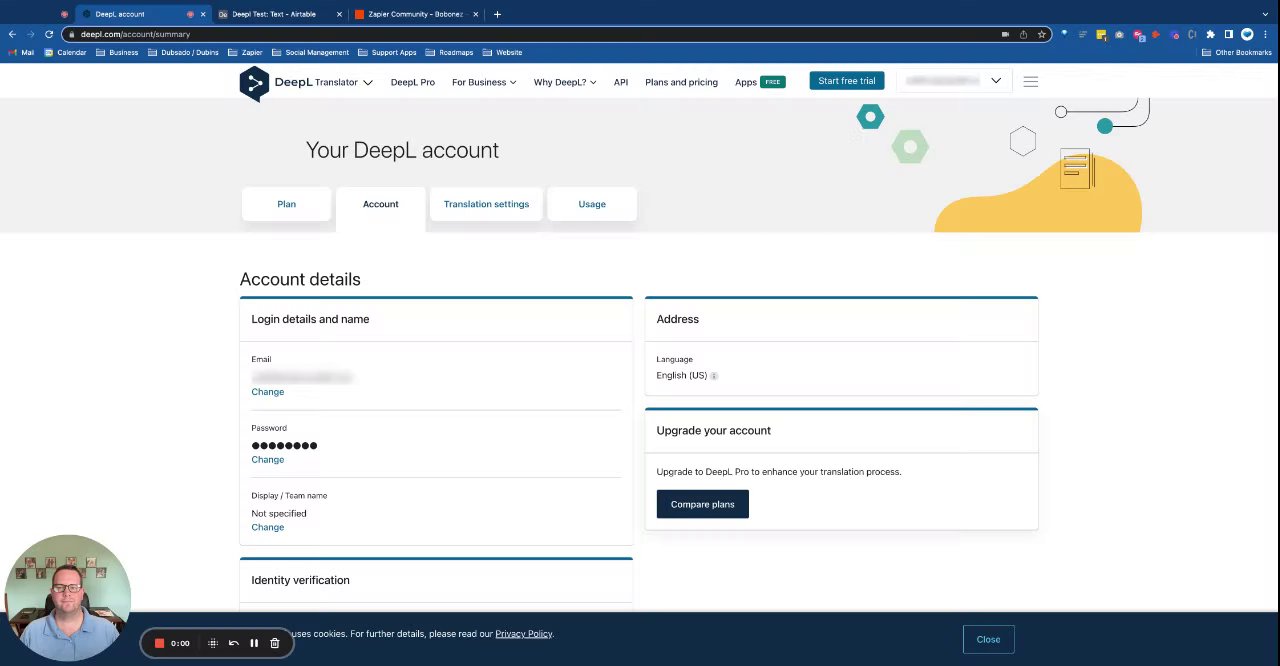
Task: Click the Compare plans button
Action: pyautogui.click(x=703, y=504)
